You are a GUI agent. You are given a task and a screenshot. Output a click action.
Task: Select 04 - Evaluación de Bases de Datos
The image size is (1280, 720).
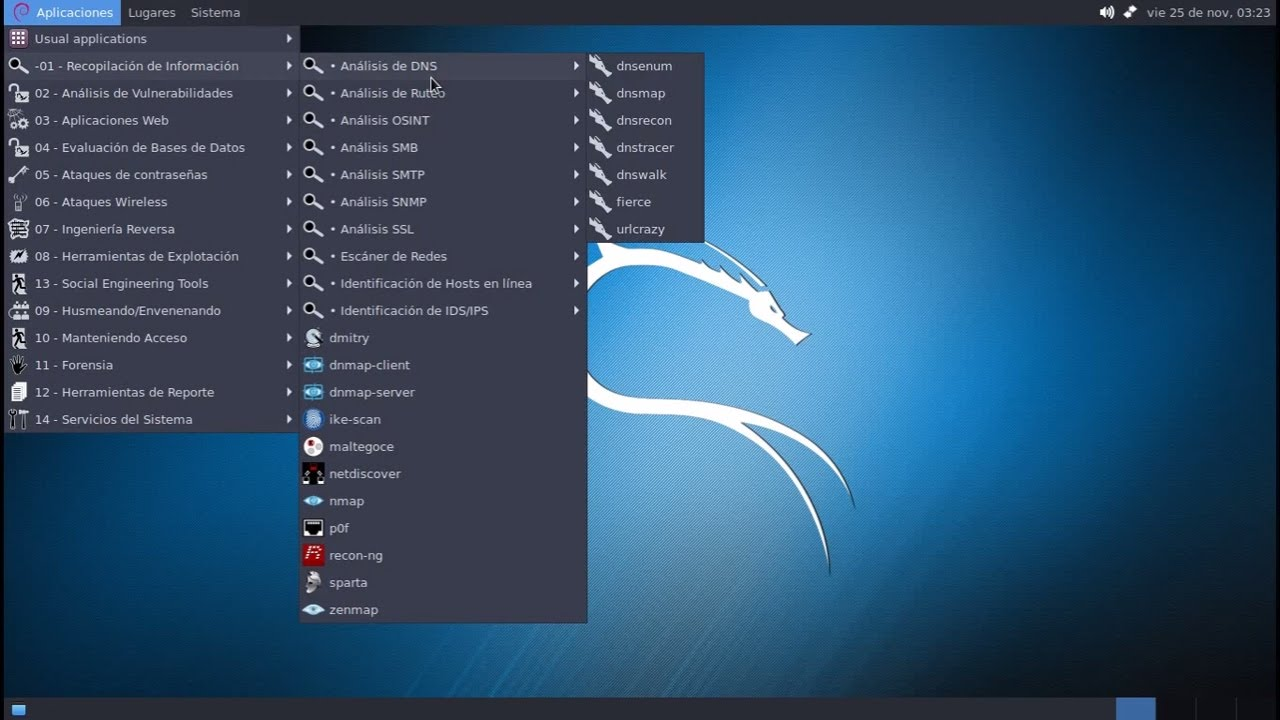tap(151, 147)
